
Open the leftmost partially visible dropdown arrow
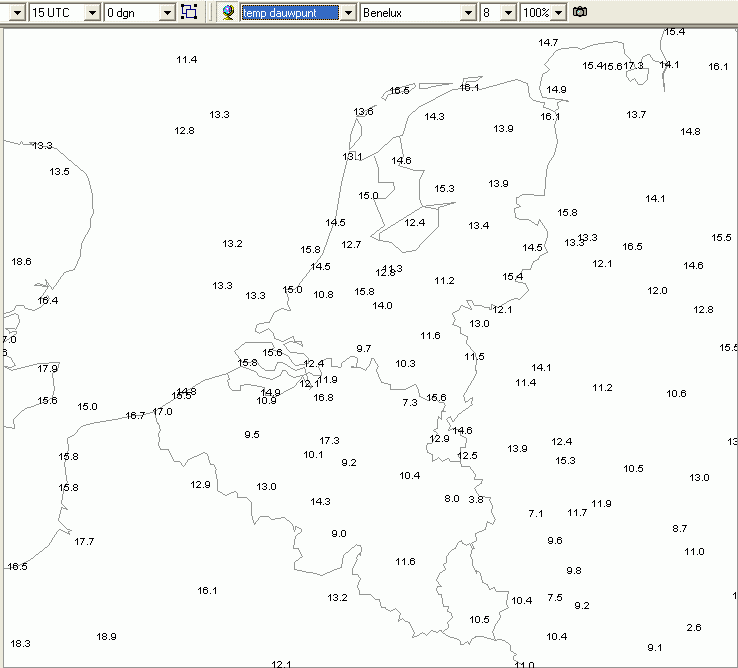pos(17,13)
